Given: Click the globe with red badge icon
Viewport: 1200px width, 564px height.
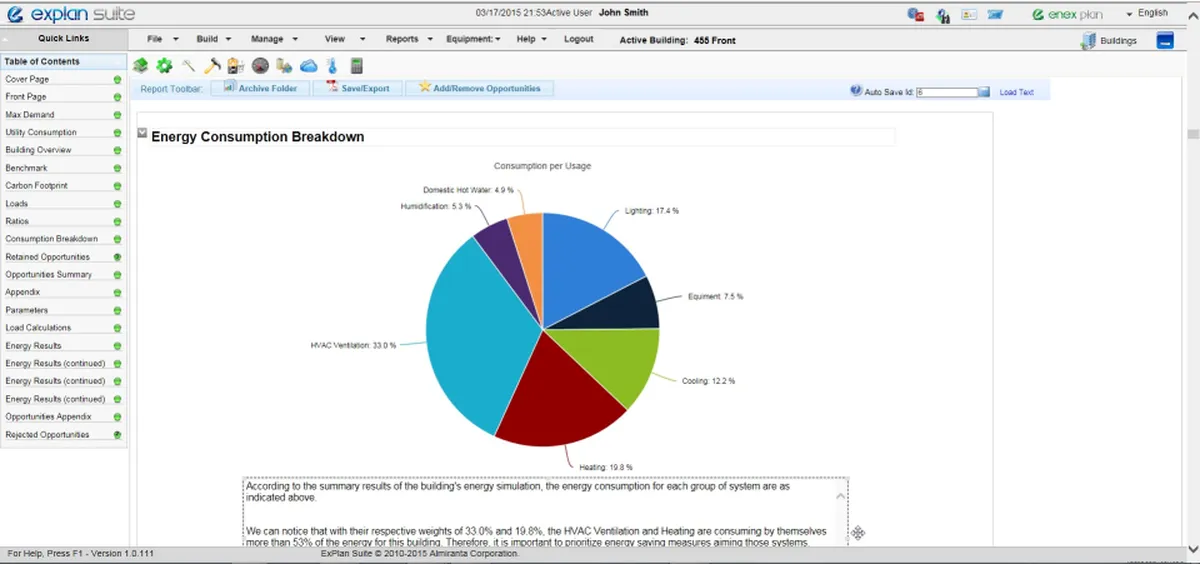Looking at the screenshot, I should coord(915,14).
